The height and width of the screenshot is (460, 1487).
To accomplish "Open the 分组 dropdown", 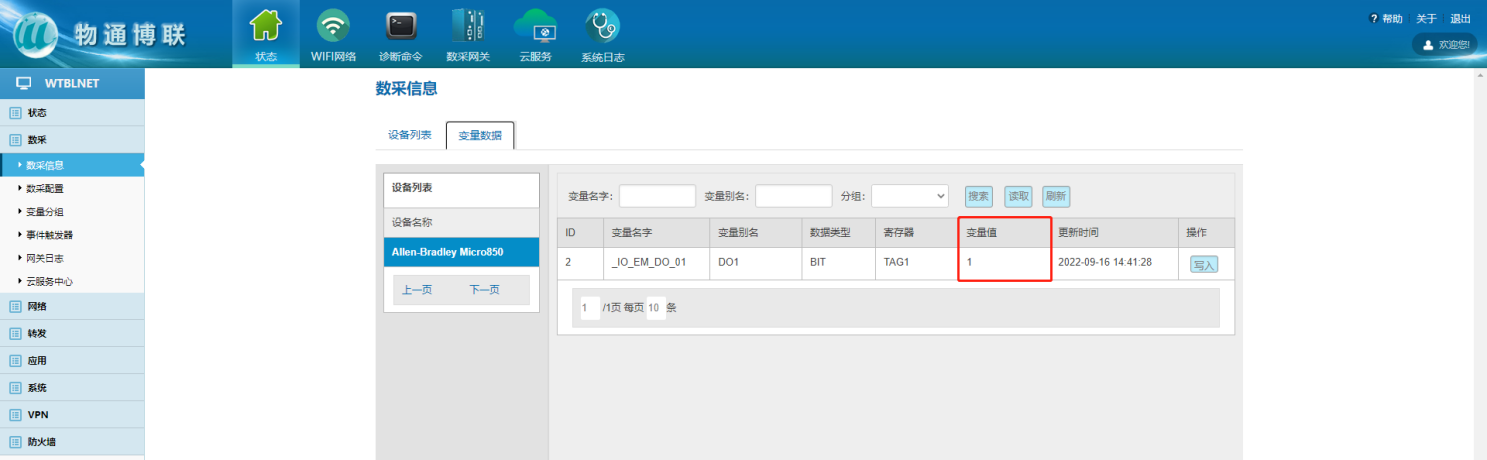I will pos(910,196).
